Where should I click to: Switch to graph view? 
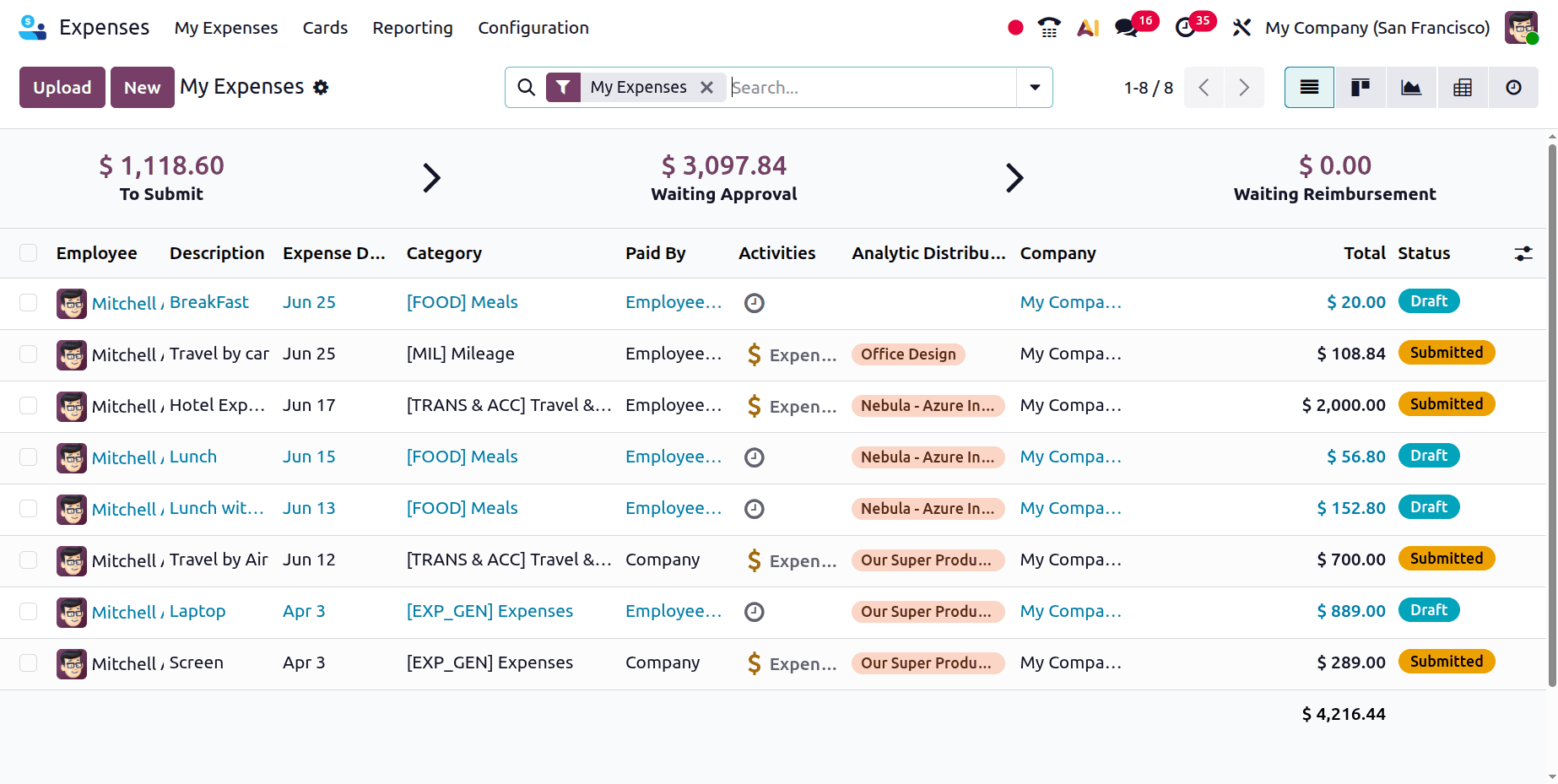click(x=1411, y=87)
